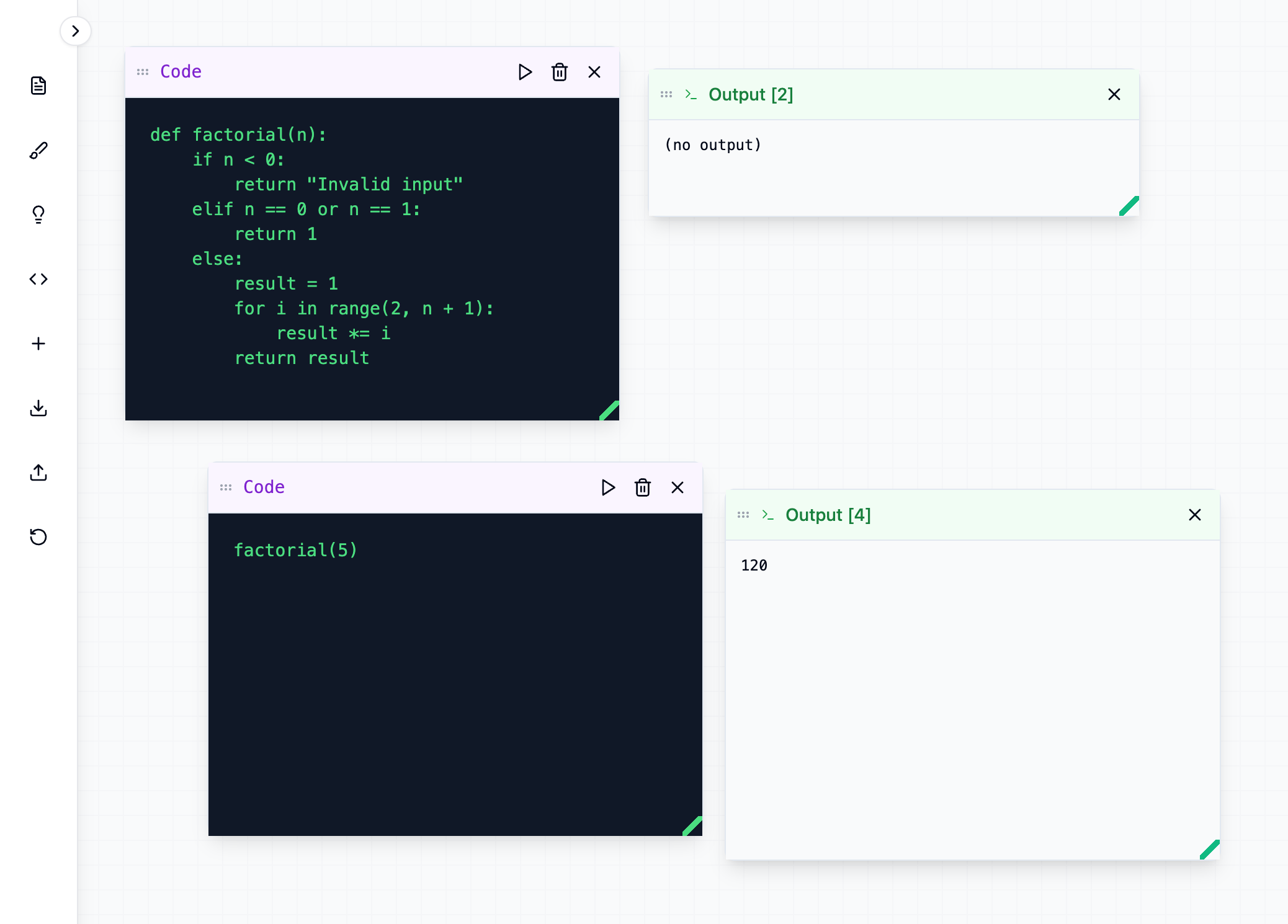This screenshot has width=1288, height=924.
Task: Select the brush drawing tool
Action: pos(38,150)
